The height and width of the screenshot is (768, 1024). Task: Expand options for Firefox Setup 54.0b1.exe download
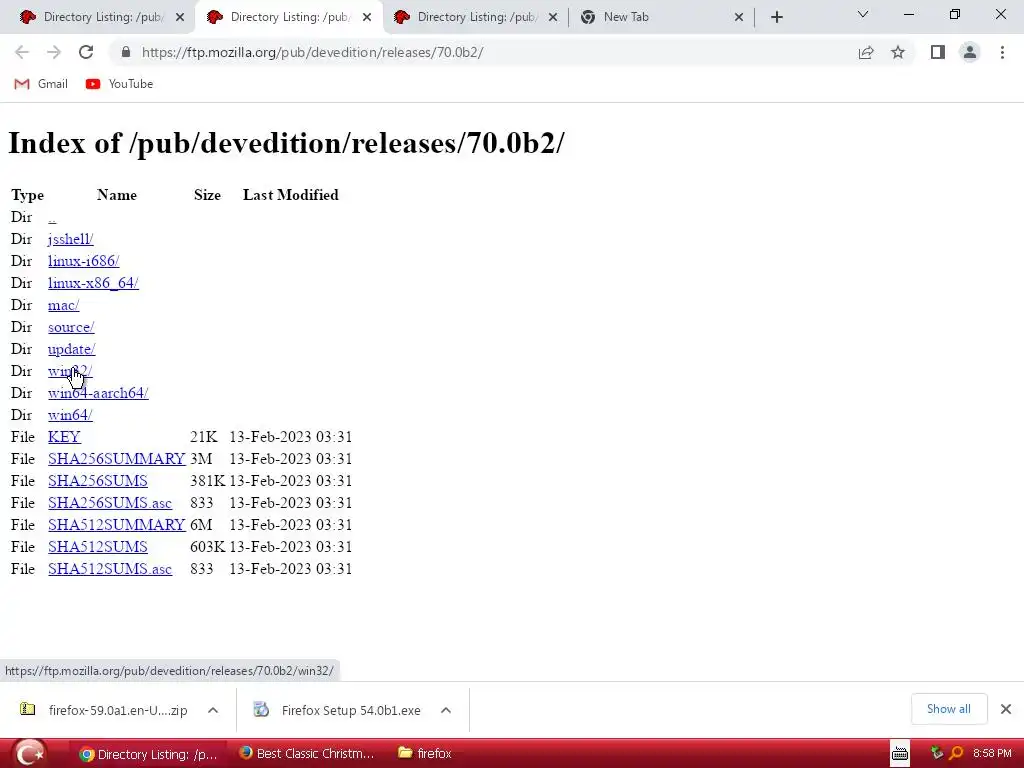click(x=446, y=710)
